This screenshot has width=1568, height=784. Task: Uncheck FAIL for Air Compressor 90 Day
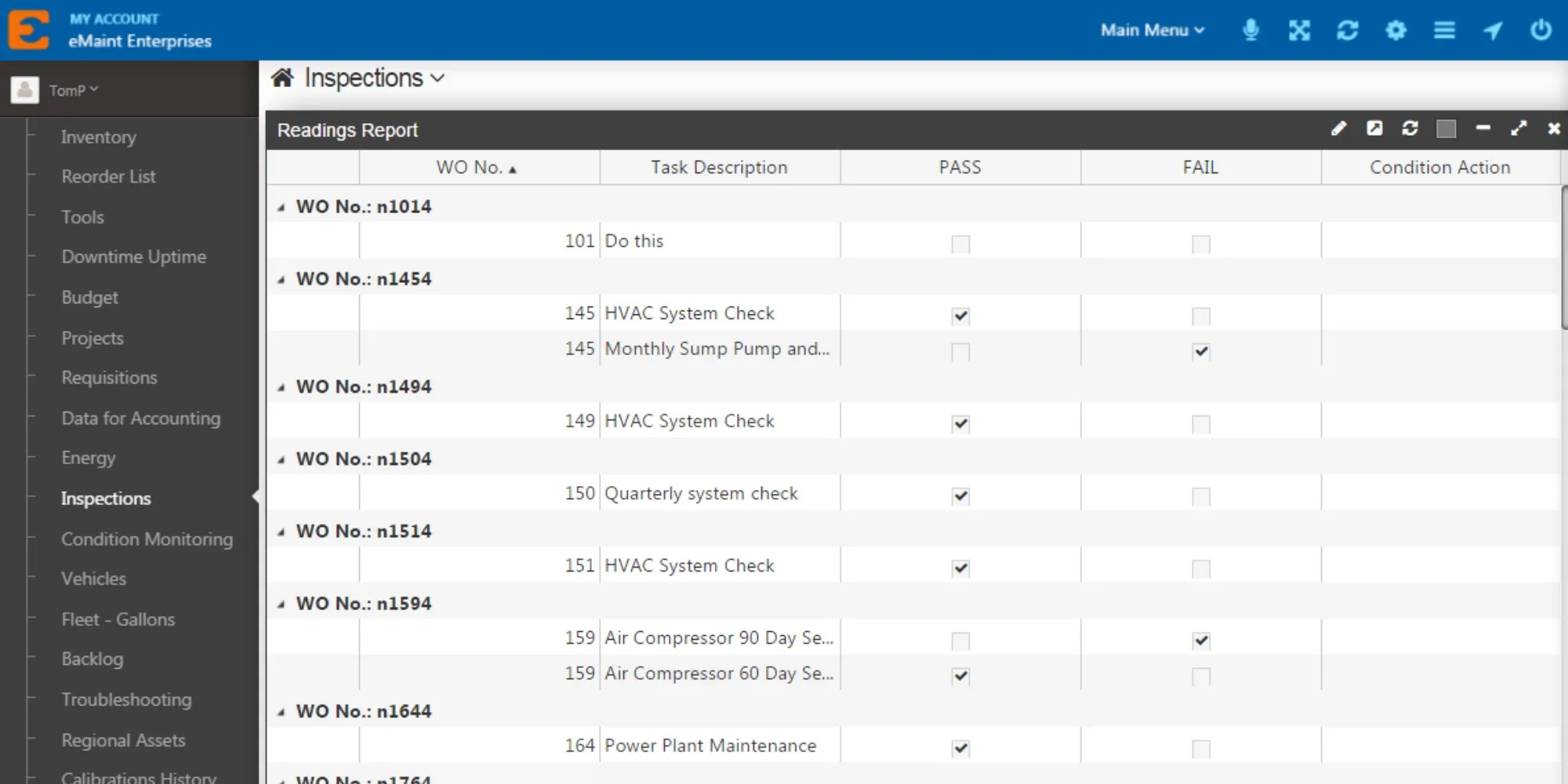pyautogui.click(x=1201, y=641)
